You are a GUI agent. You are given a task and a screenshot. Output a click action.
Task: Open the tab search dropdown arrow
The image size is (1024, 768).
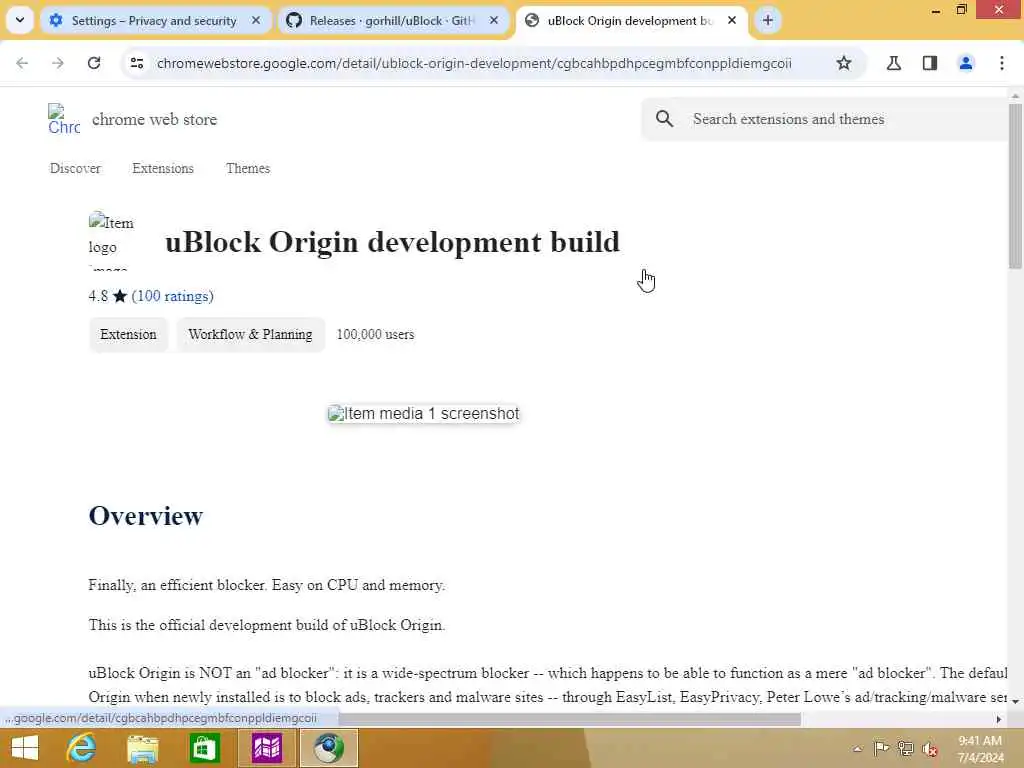click(20, 20)
